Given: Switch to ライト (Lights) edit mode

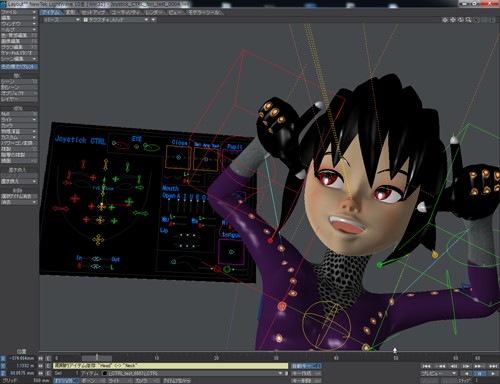Looking at the screenshot, I should pyautogui.click(x=119, y=381).
